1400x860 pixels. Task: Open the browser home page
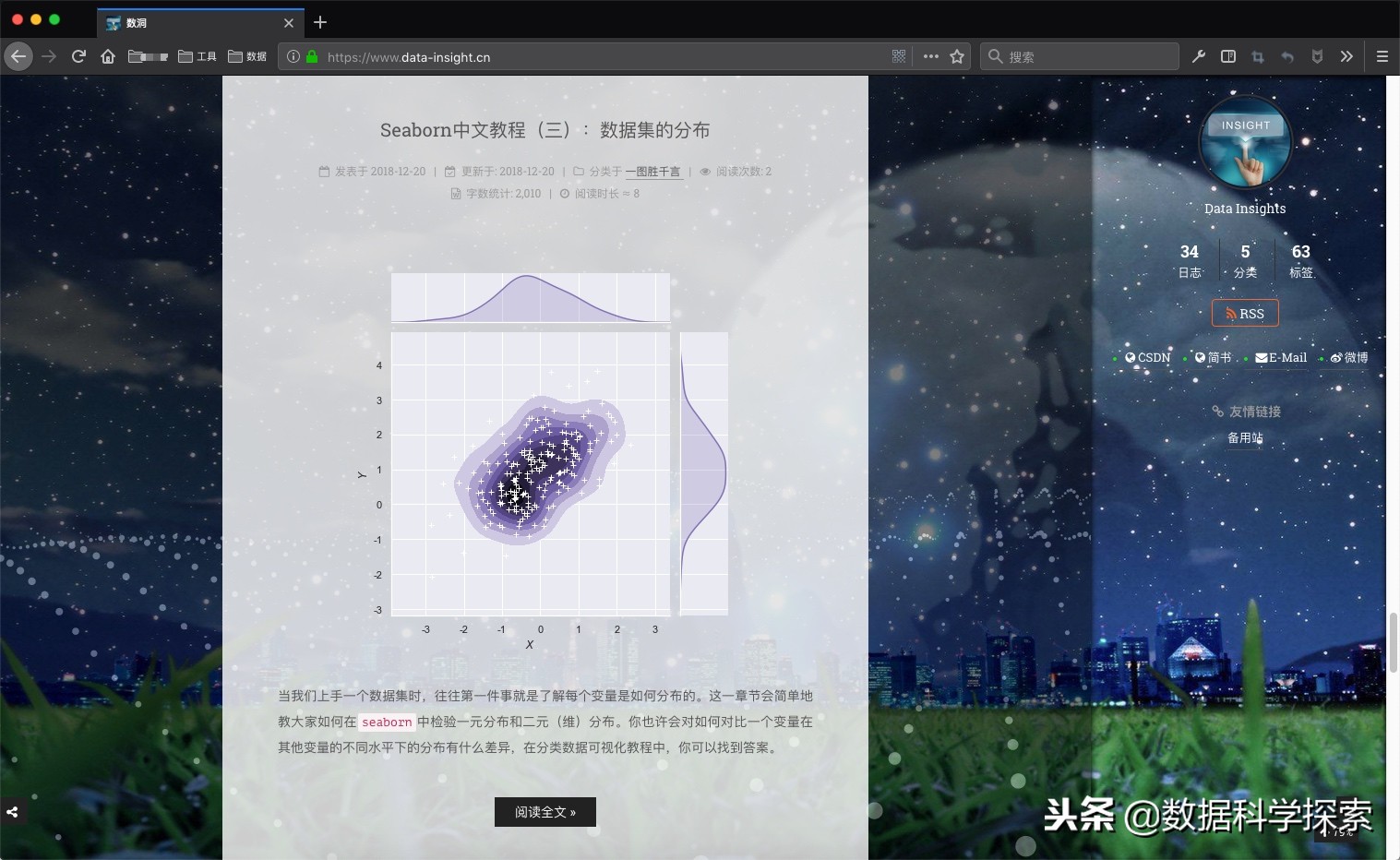click(108, 56)
